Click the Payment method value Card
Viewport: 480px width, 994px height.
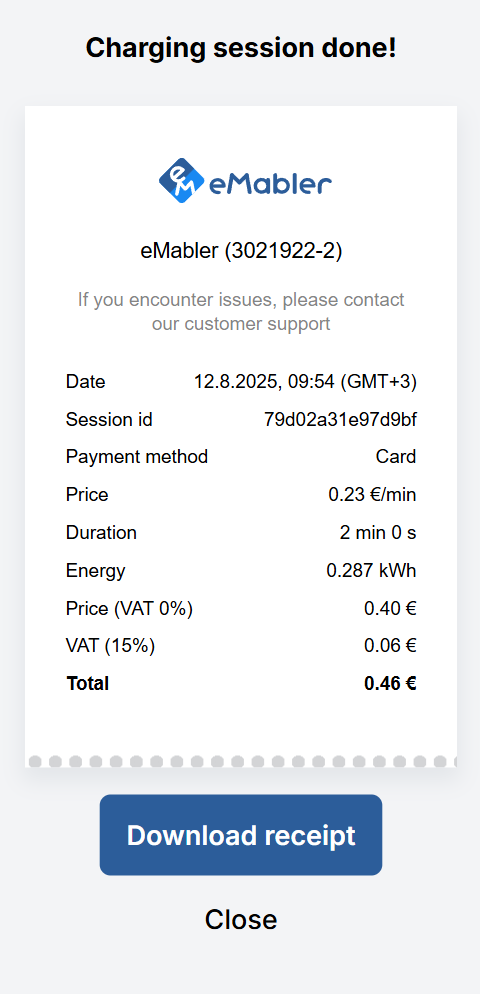[x=396, y=456]
